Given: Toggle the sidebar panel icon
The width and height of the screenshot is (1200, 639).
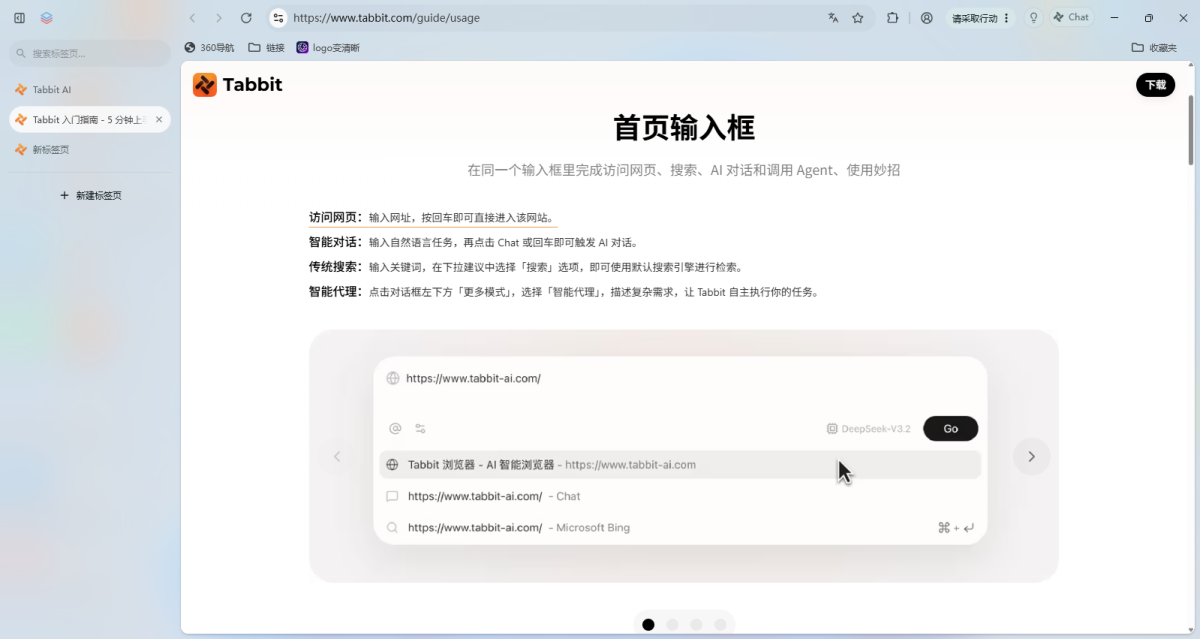Looking at the screenshot, I should tap(19, 18).
